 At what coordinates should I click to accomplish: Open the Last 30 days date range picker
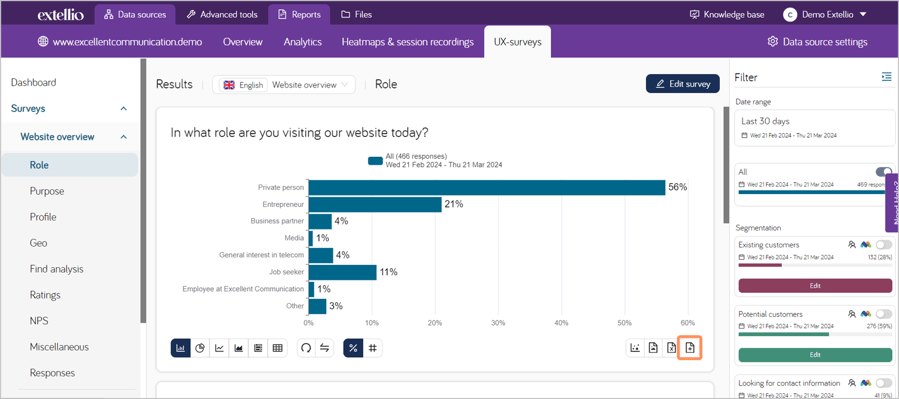814,128
